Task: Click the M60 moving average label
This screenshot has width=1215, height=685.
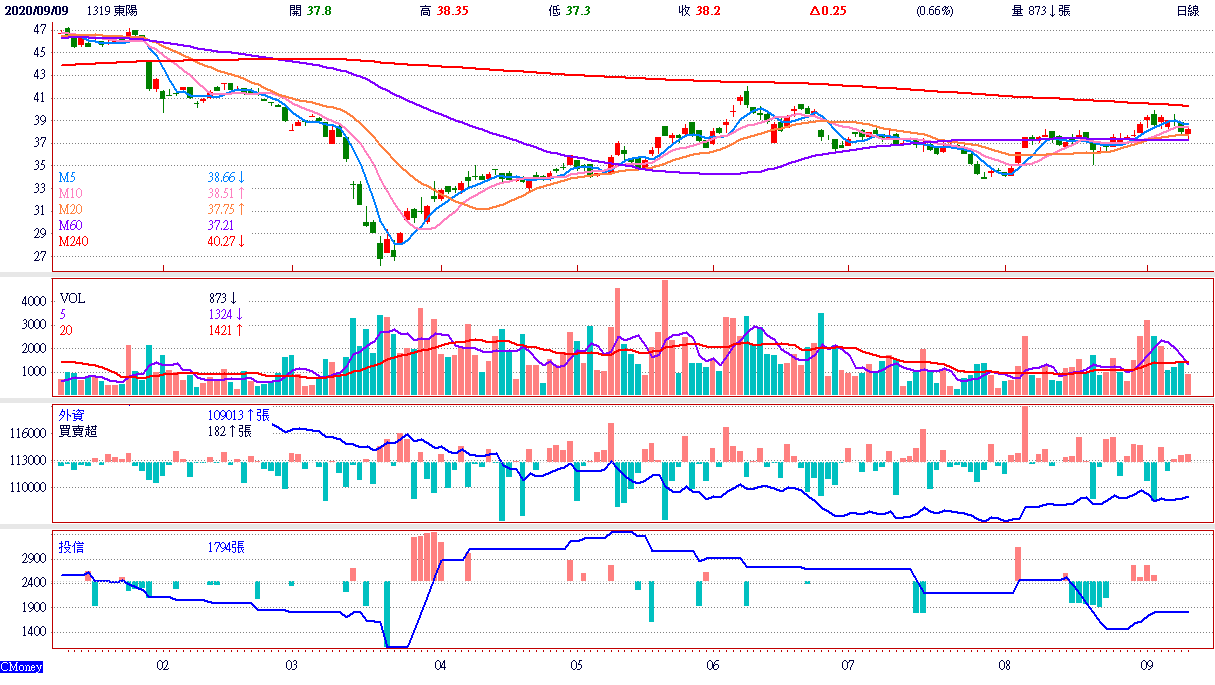Action: pyautogui.click(x=70, y=225)
